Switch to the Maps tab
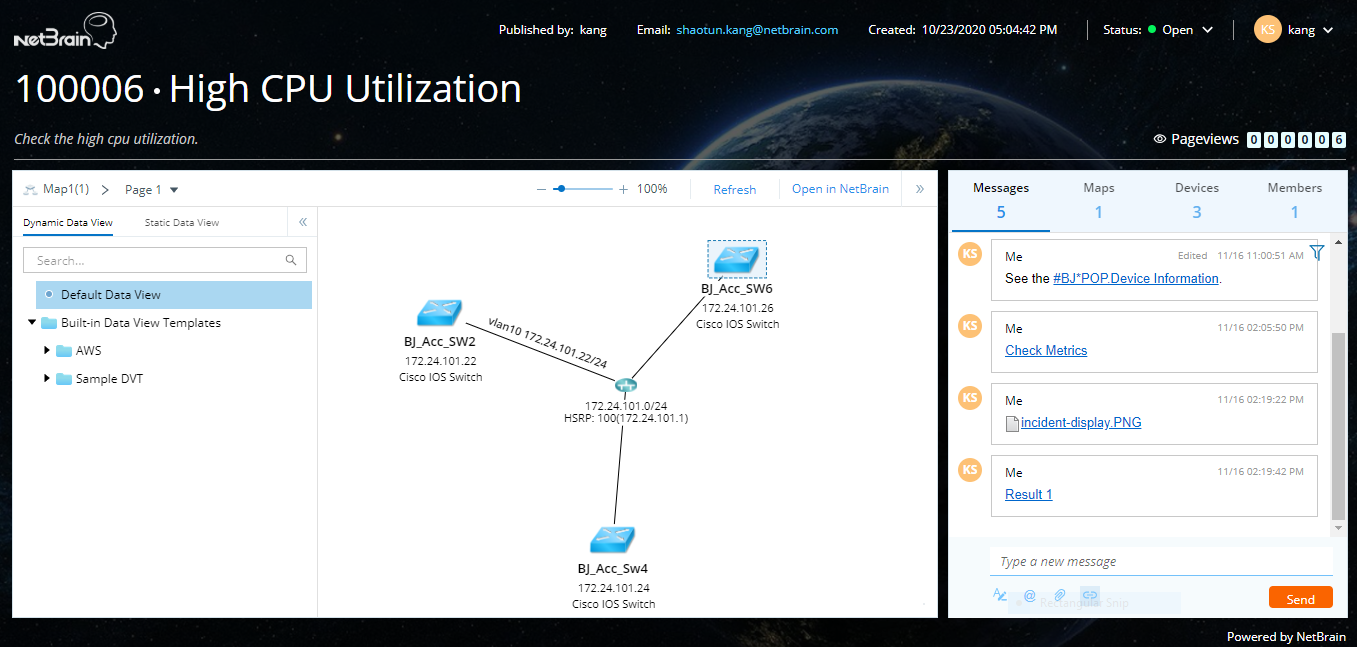 pos(1099,200)
